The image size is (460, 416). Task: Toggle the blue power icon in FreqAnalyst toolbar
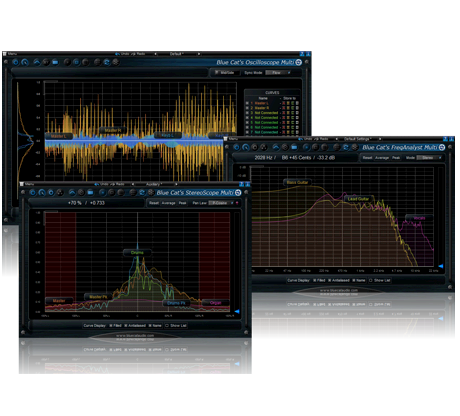(237, 147)
